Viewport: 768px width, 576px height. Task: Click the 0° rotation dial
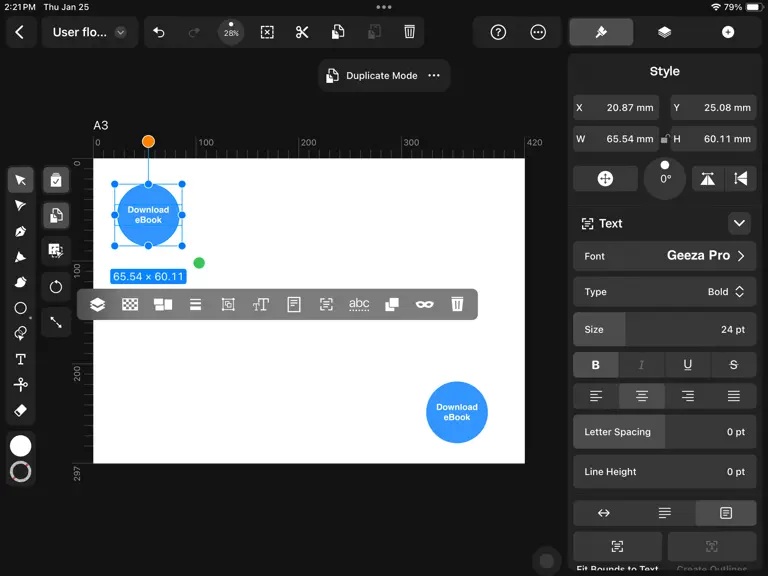(665, 178)
